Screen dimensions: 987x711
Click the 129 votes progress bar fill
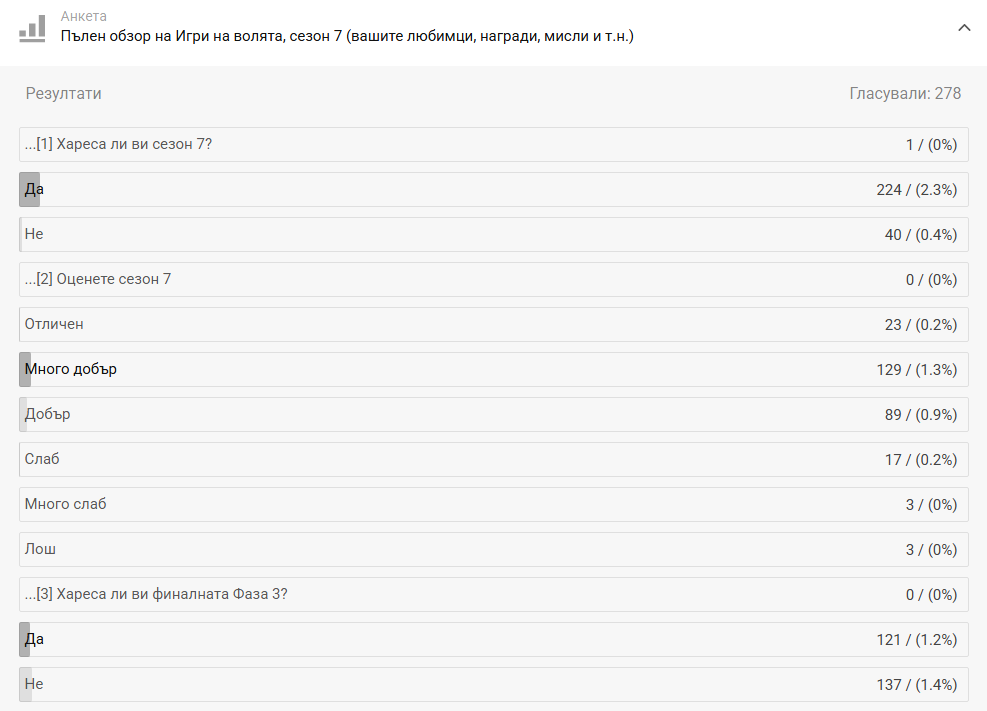tap(25, 370)
